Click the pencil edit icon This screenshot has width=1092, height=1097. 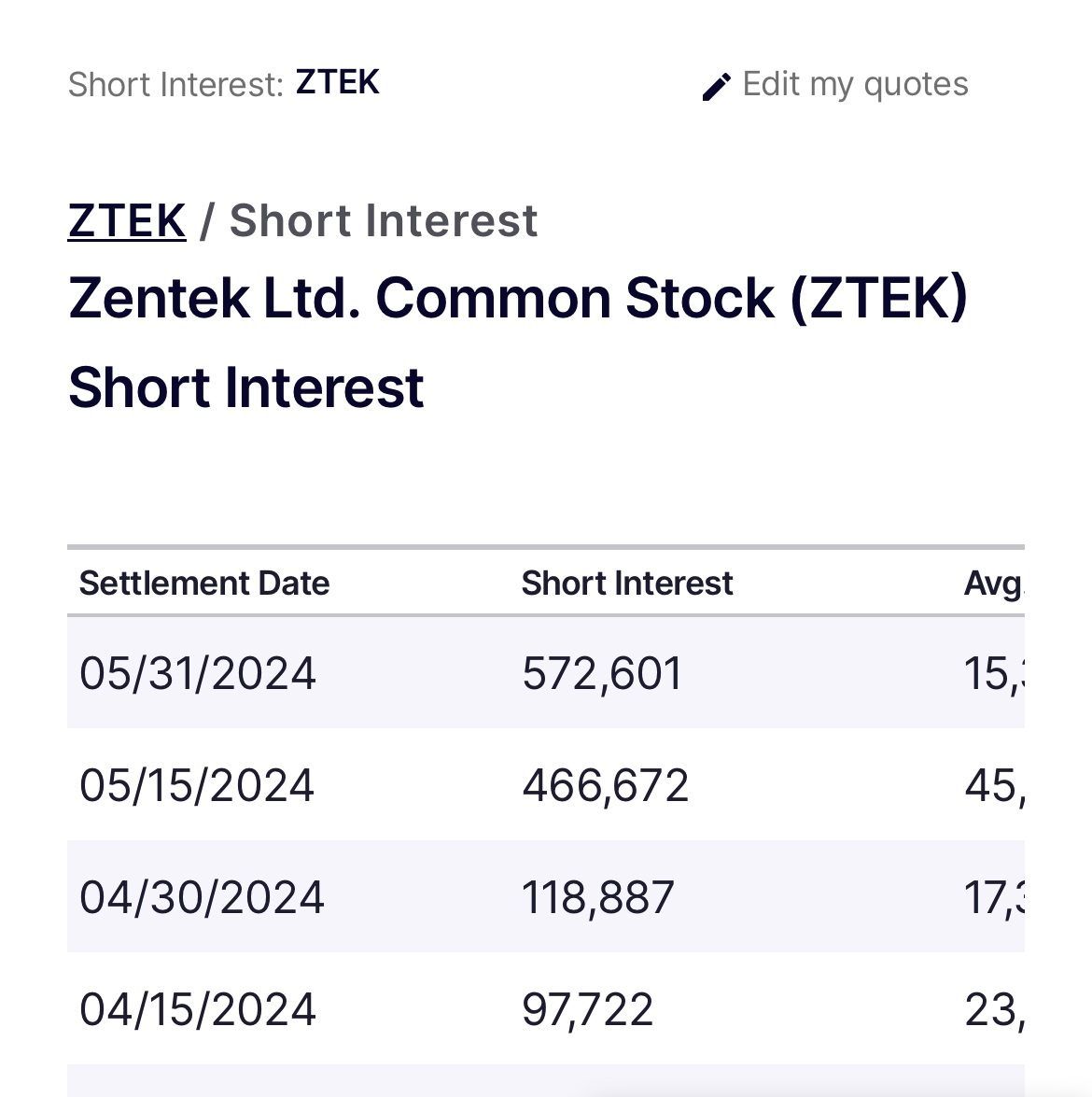pyautogui.click(x=716, y=87)
